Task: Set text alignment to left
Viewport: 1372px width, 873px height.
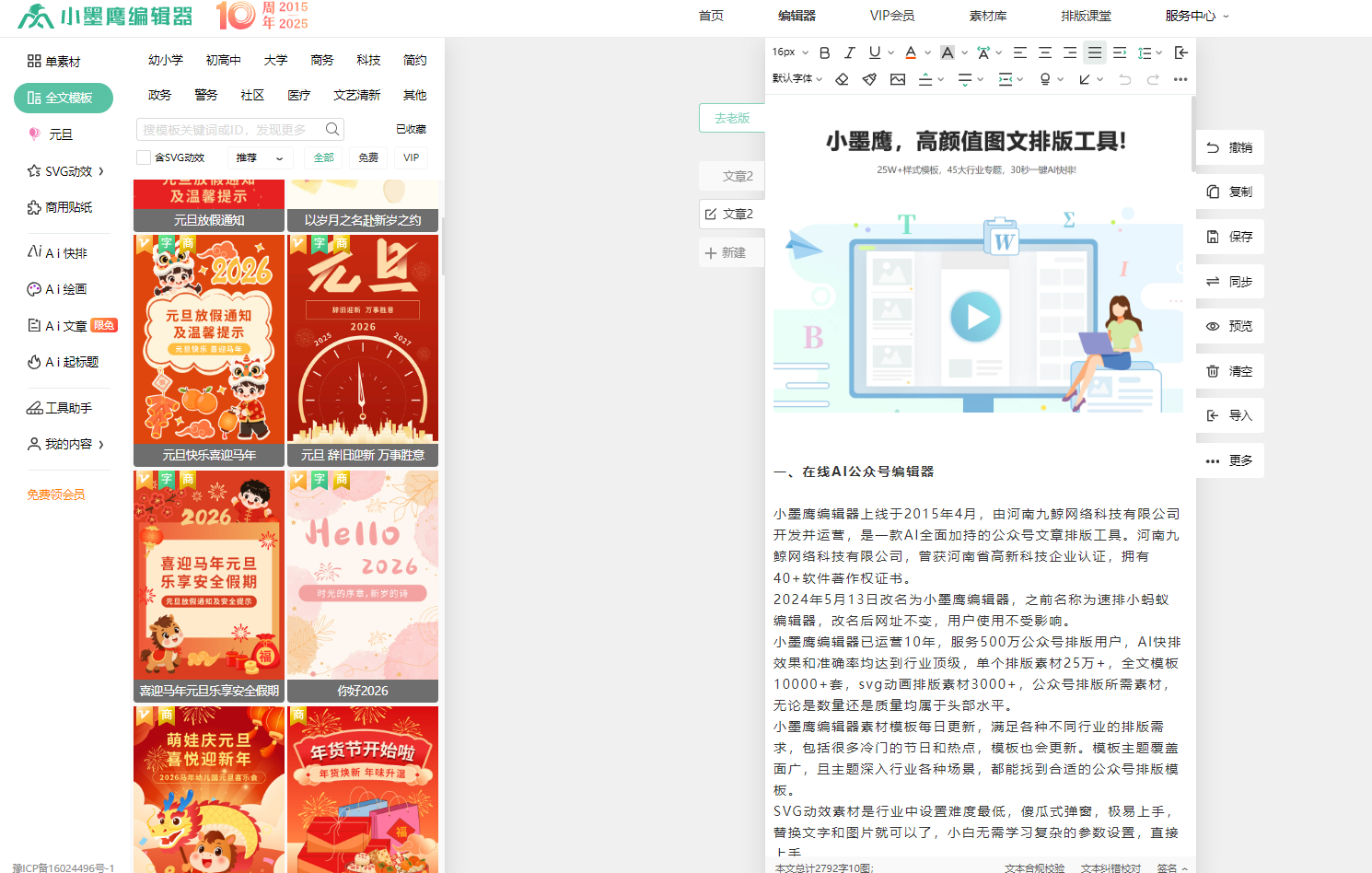Action: [x=1020, y=52]
